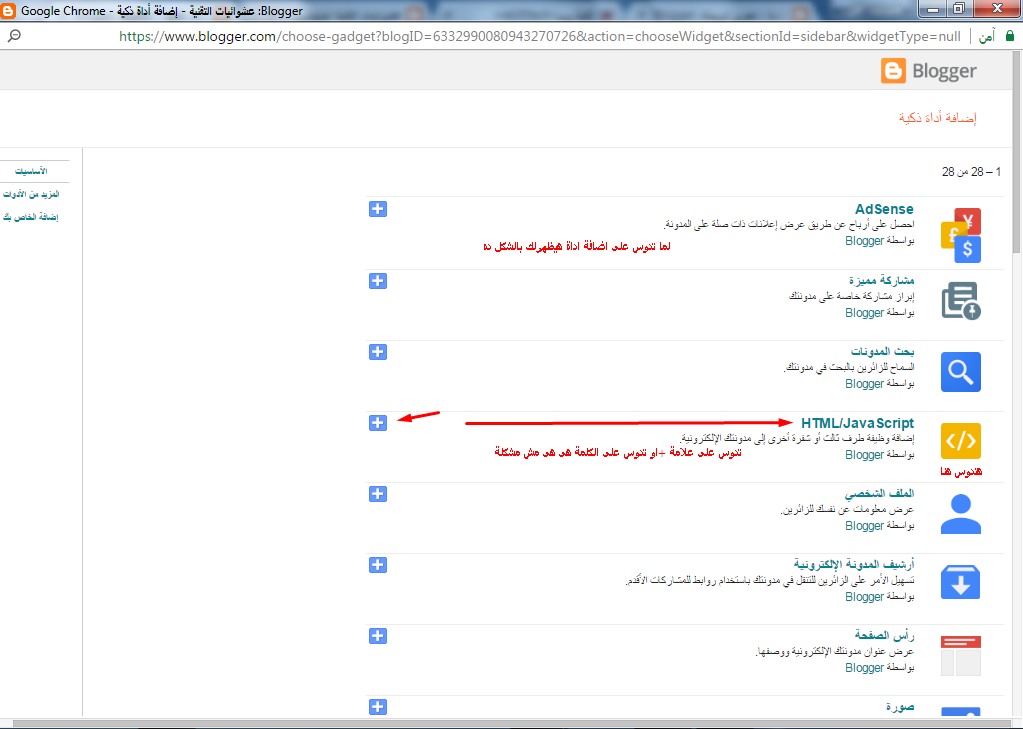
Task: Open the رأس الصفحة title link
Action: (885, 635)
